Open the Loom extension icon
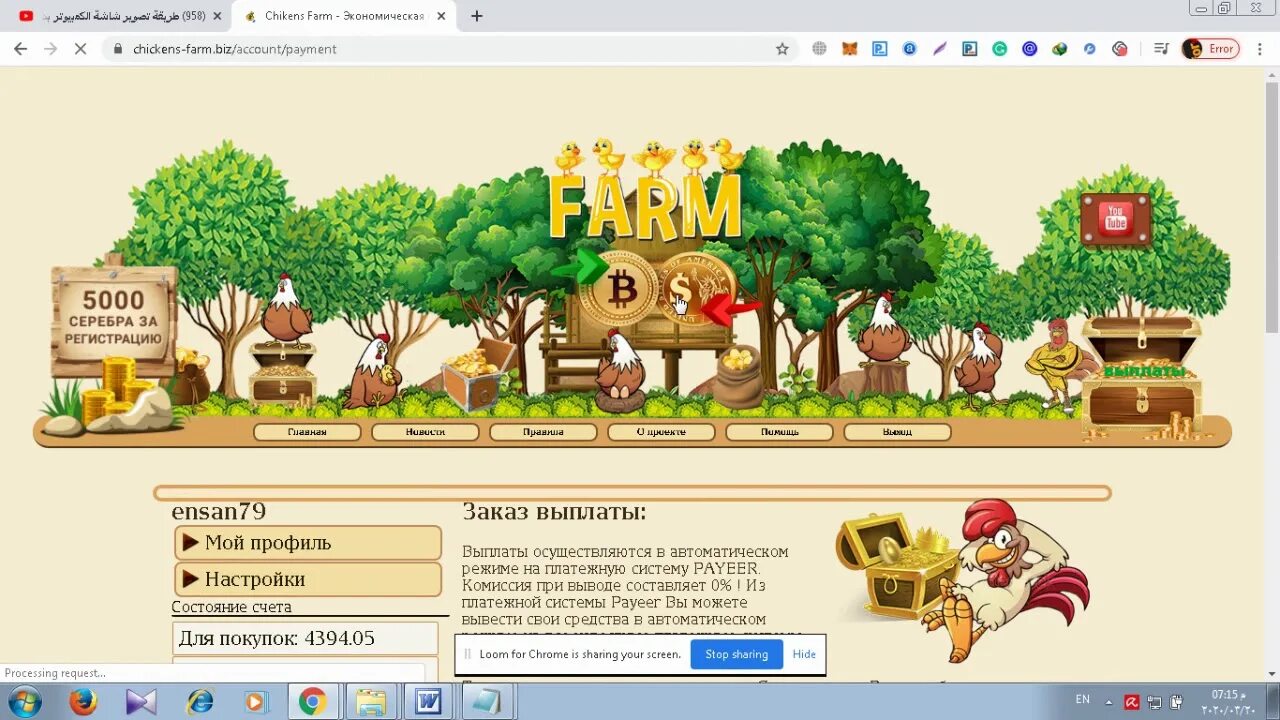This screenshot has height=720, width=1280. (1119, 48)
